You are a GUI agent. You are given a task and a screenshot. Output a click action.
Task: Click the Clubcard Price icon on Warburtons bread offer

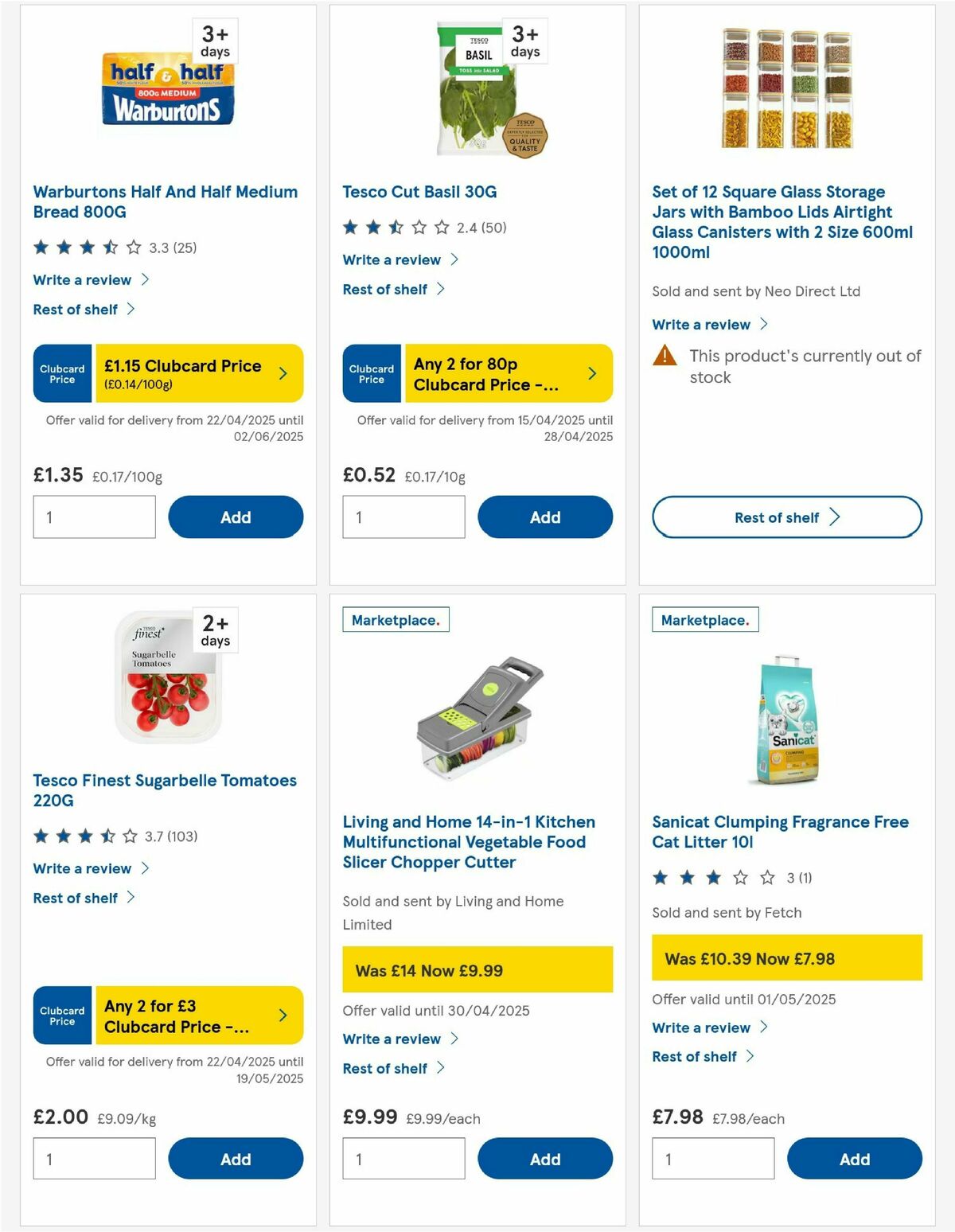[61, 372]
